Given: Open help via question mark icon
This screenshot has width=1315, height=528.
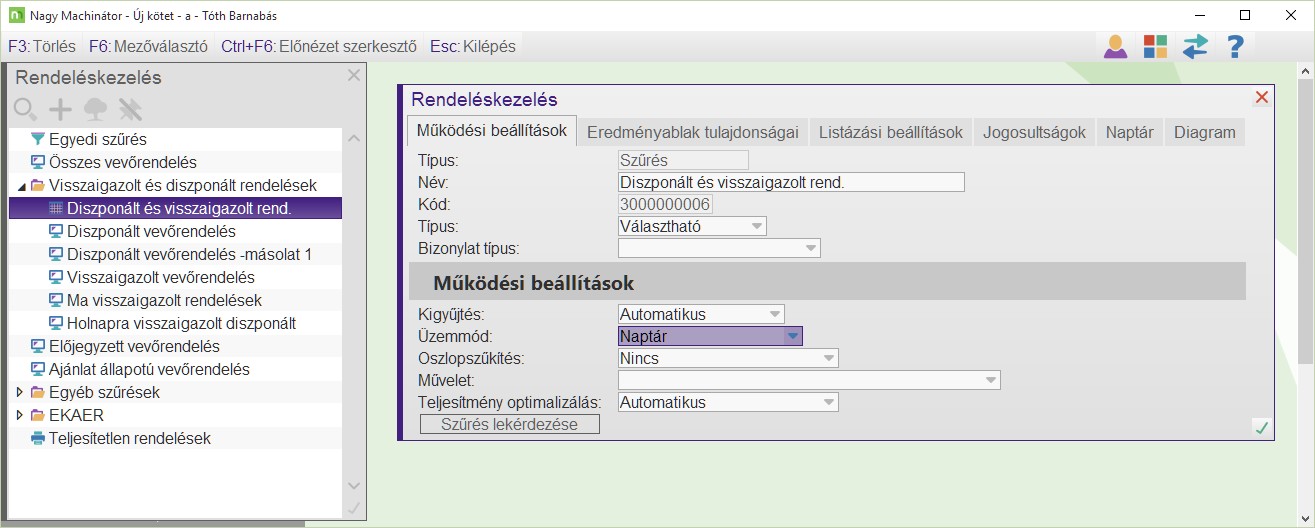Looking at the screenshot, I should click(x=1235, y=46).
